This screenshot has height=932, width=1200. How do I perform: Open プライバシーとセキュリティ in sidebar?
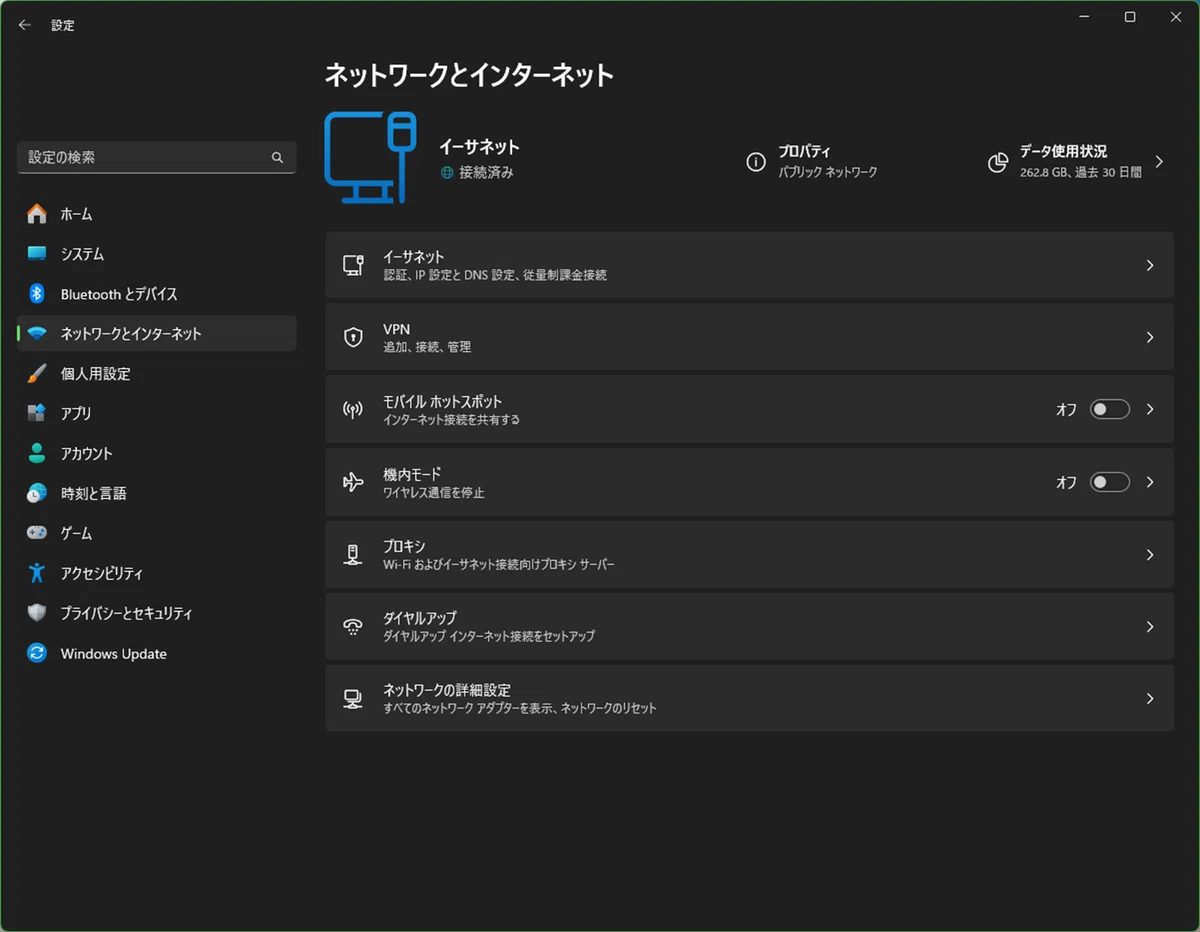coord(157,613)
